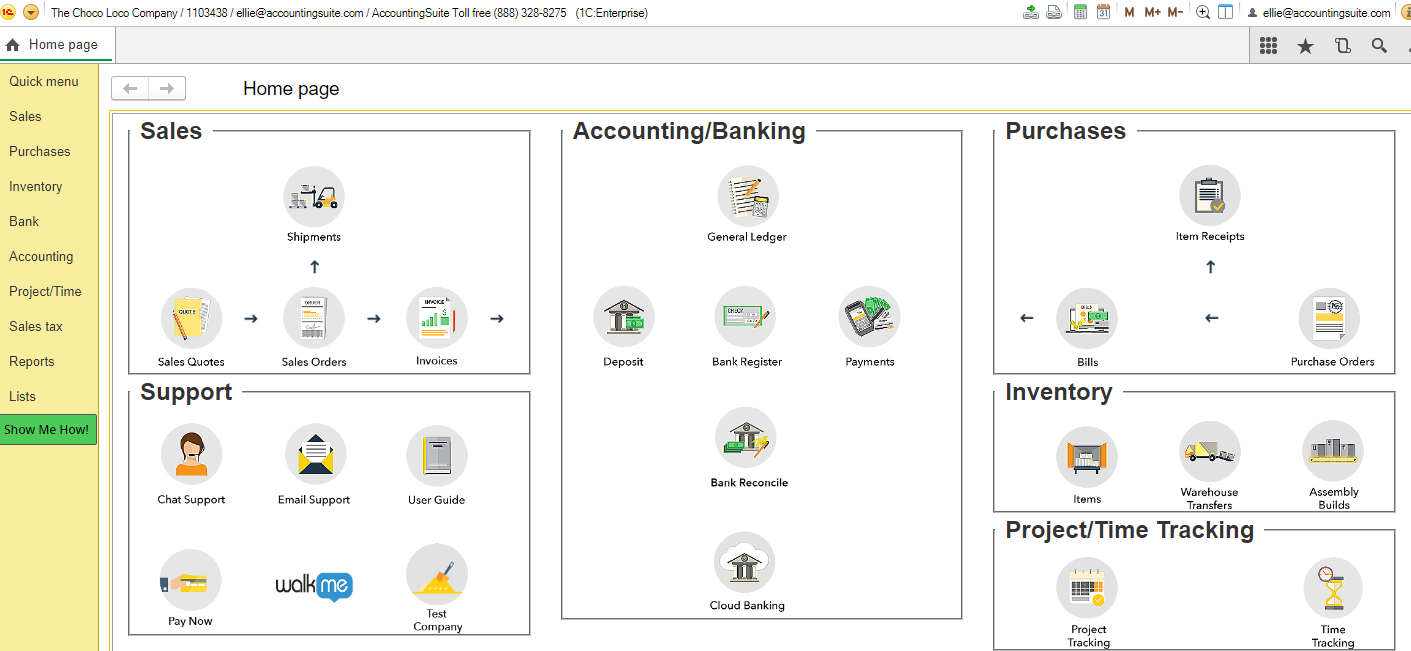Open the Time Tracking hourglass icon

point(1332,589)
